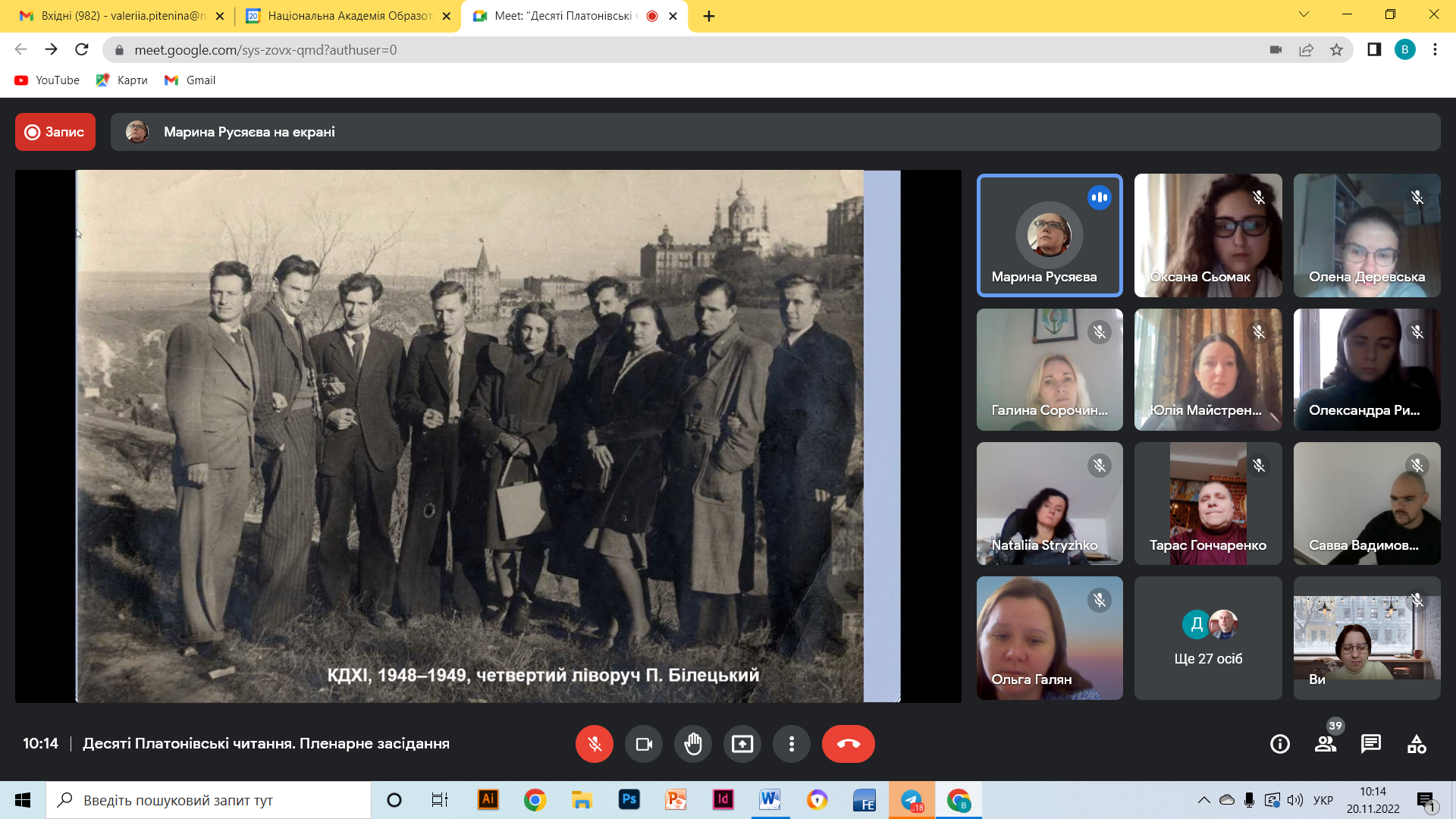Unmute the microphone in Meet controls

click(x=595, y=744)
